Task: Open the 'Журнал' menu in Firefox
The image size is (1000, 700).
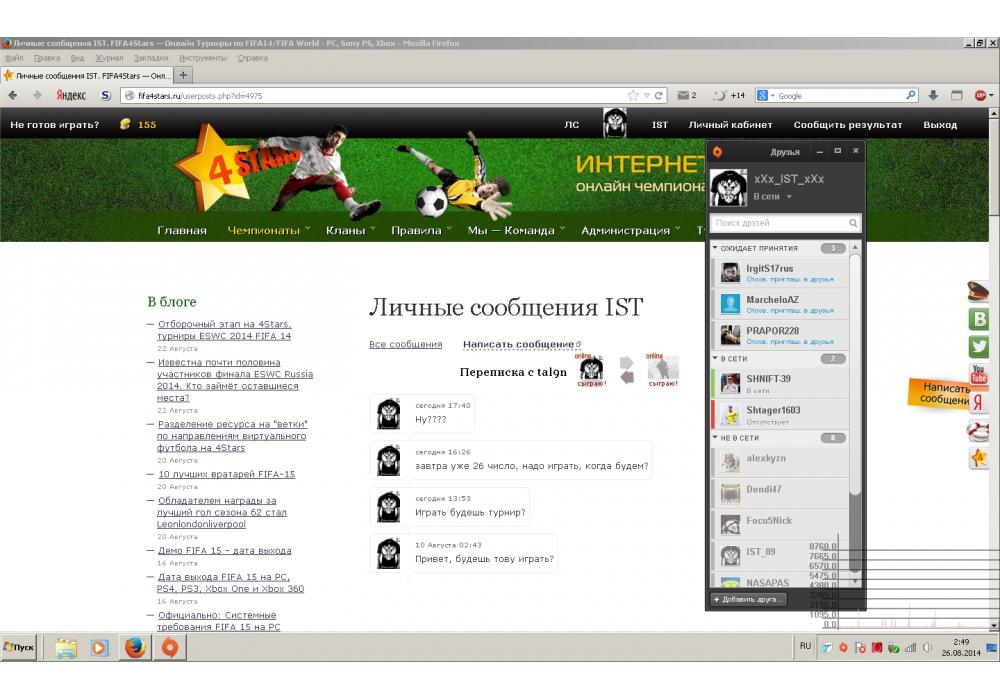Action: (109, 58)
